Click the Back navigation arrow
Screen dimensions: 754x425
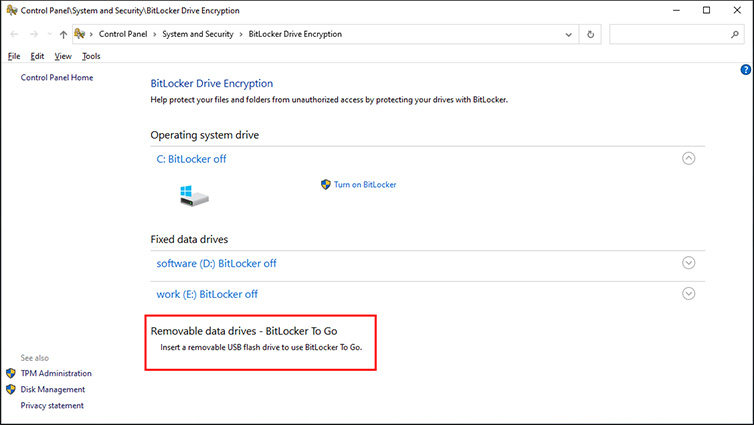[x=14, y=34]
